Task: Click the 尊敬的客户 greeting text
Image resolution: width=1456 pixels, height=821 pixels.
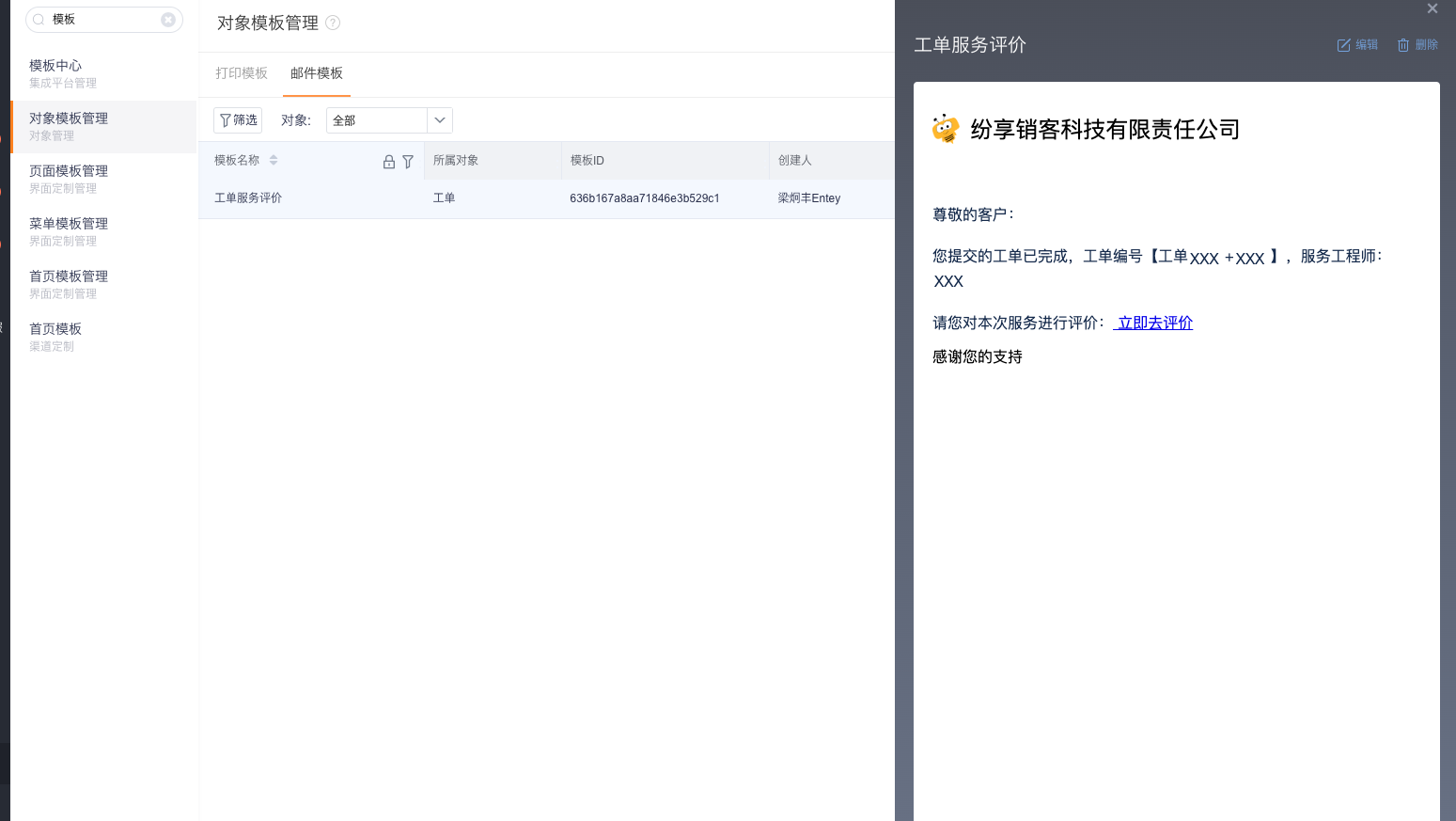Action: [x=973, y=214]
